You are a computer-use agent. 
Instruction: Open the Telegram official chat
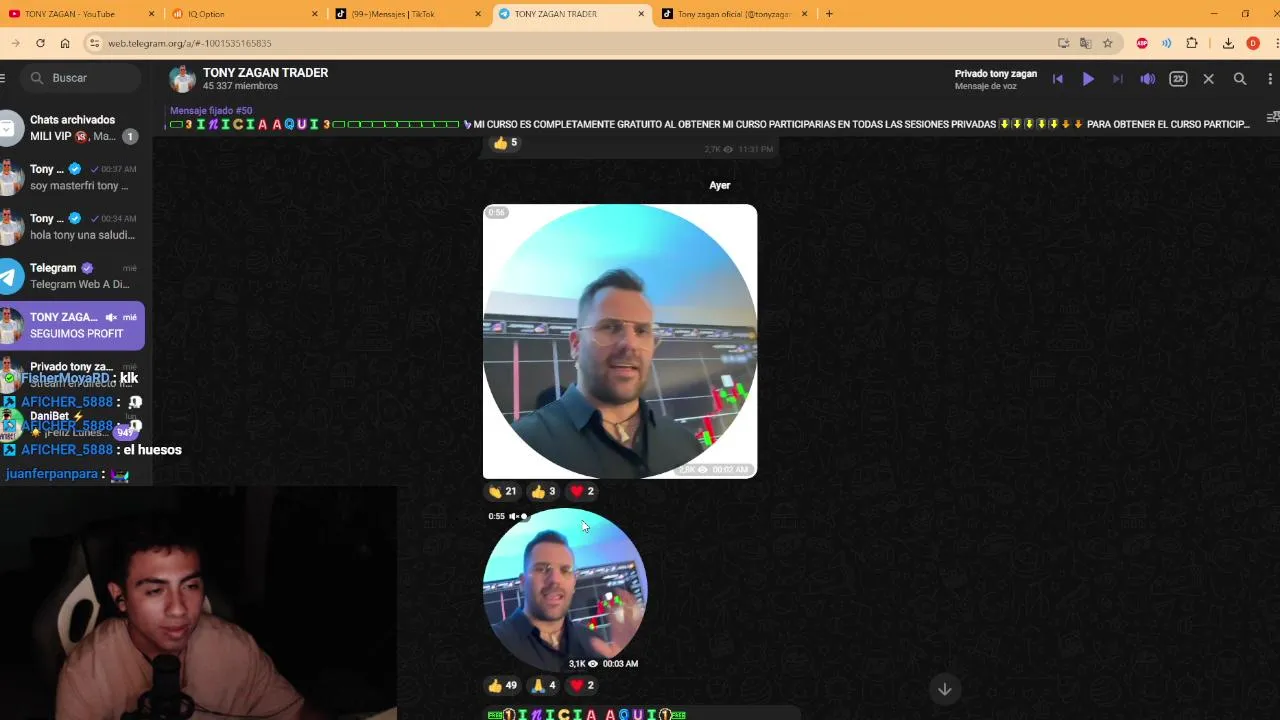pyautogui.click(x=72, y=276)
